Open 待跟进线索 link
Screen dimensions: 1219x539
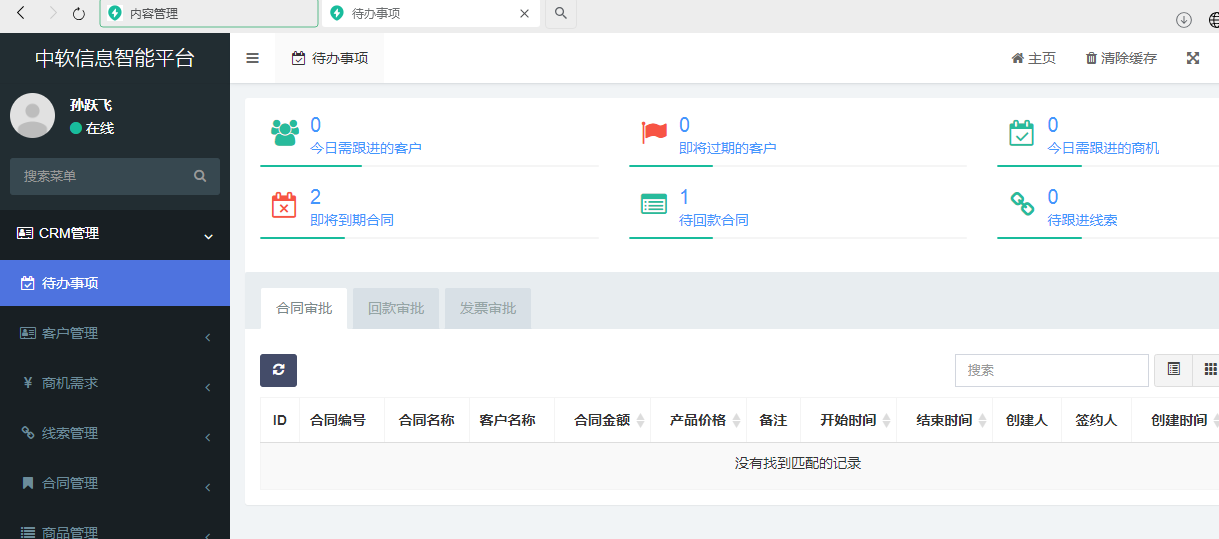[1082, 220]
